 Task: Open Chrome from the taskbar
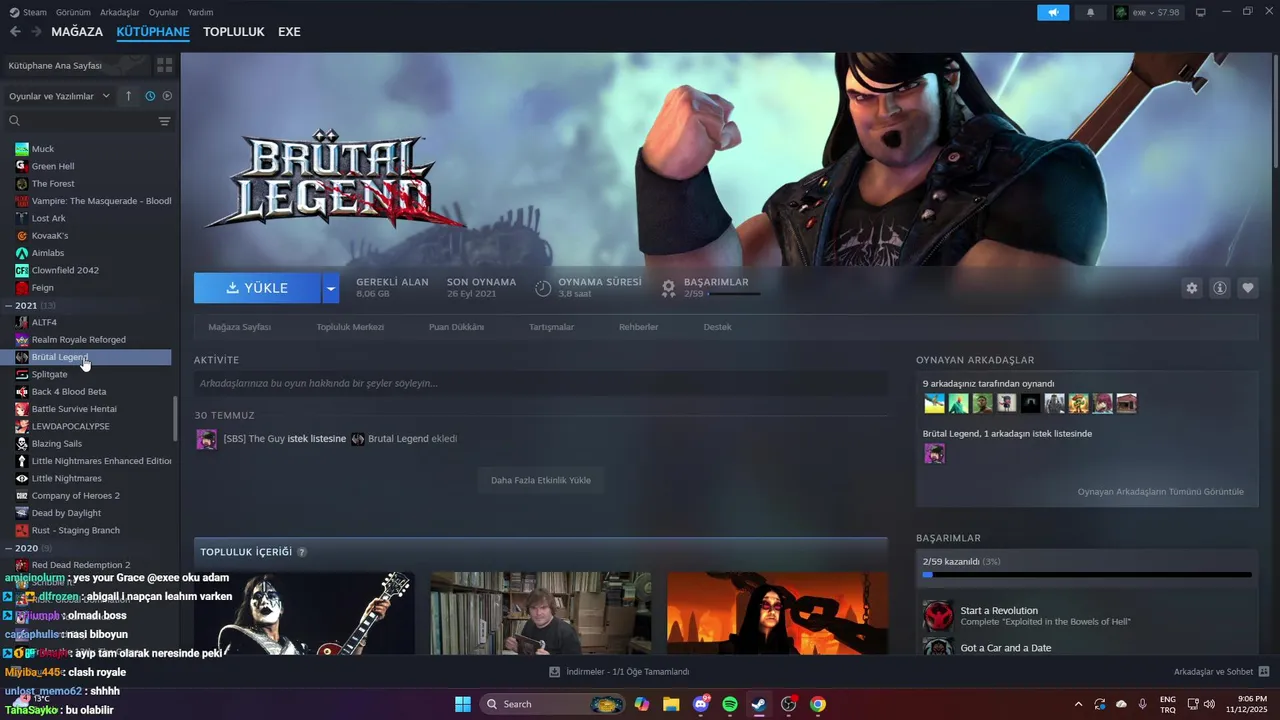pos(818,704)
